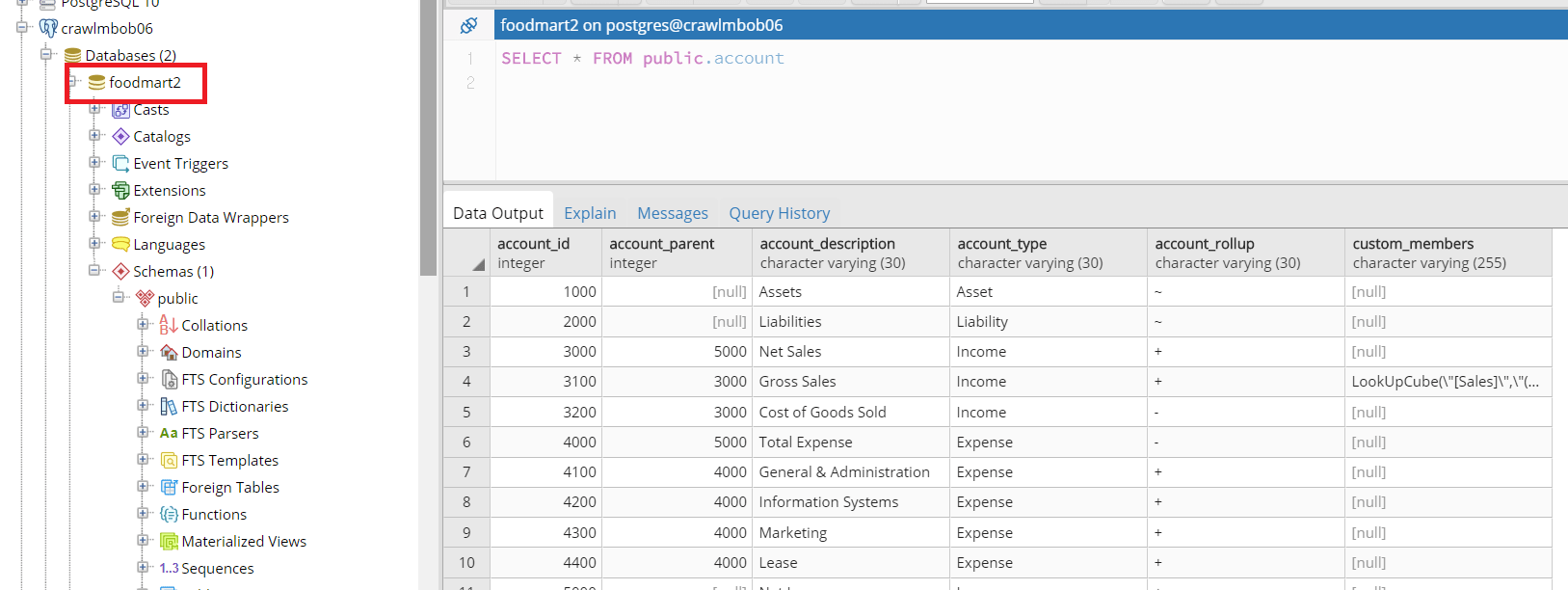The height and width of the screenshot is (590, 1568).
Task: Click the Sequences icon
Action: (169, 568)
